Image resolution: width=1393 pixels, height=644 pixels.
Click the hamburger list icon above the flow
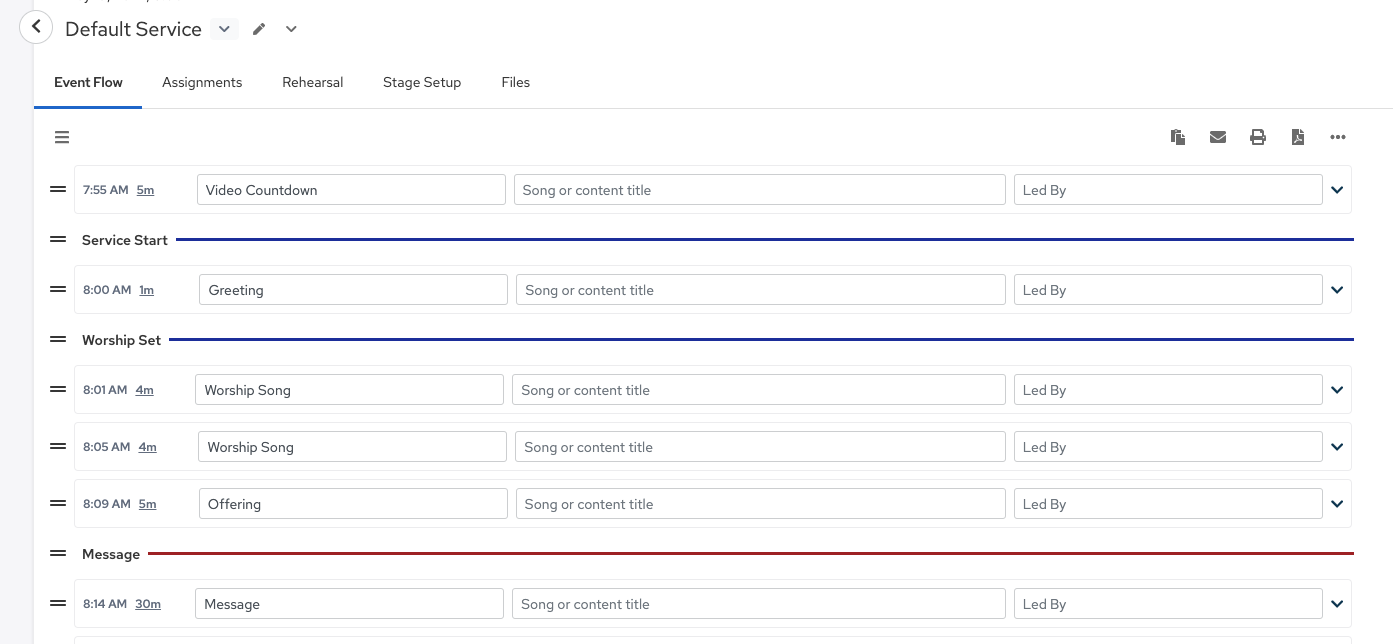click(x=62, y=137)
